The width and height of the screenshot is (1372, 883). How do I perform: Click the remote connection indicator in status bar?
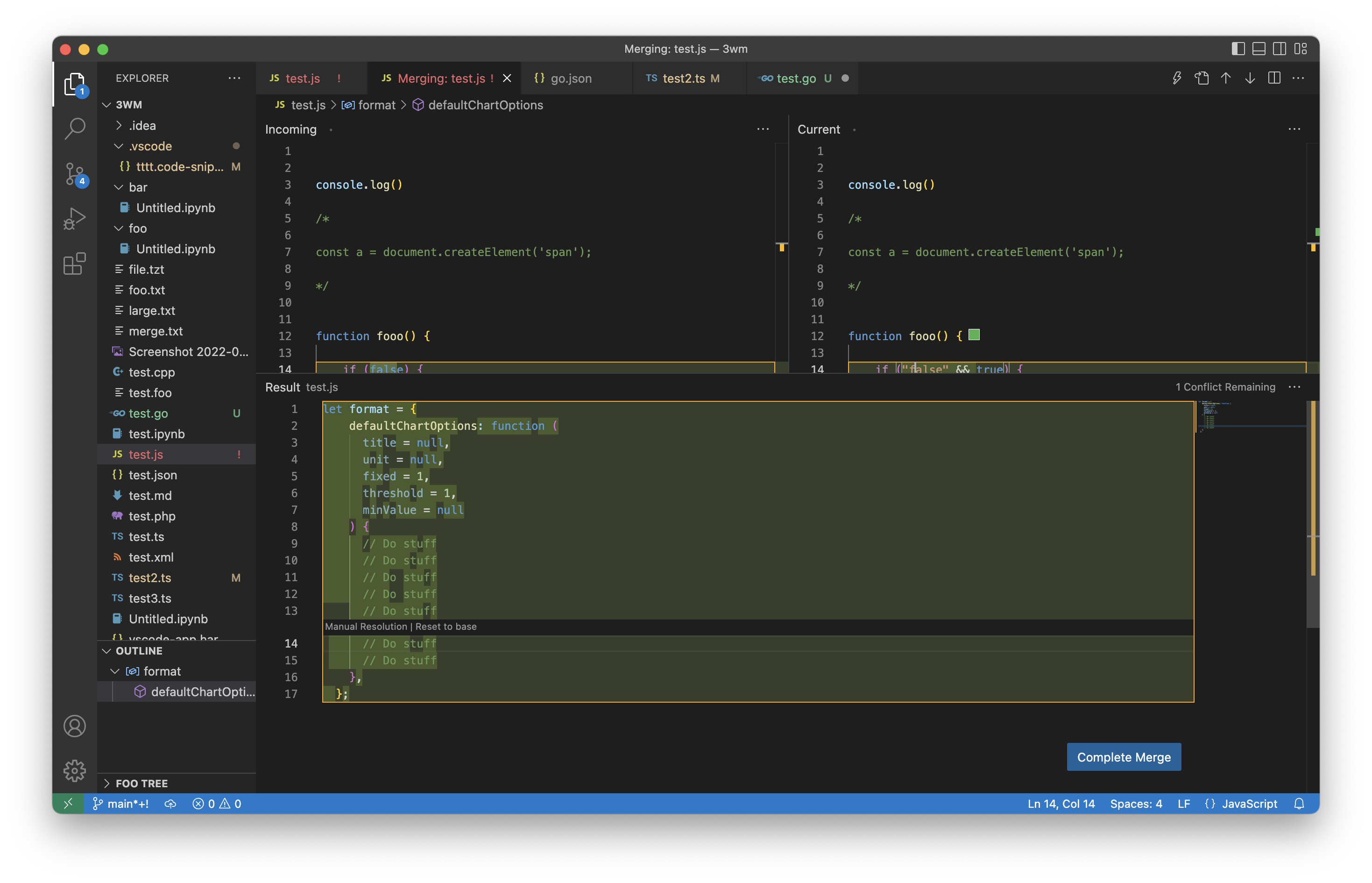tap(69, 803)
